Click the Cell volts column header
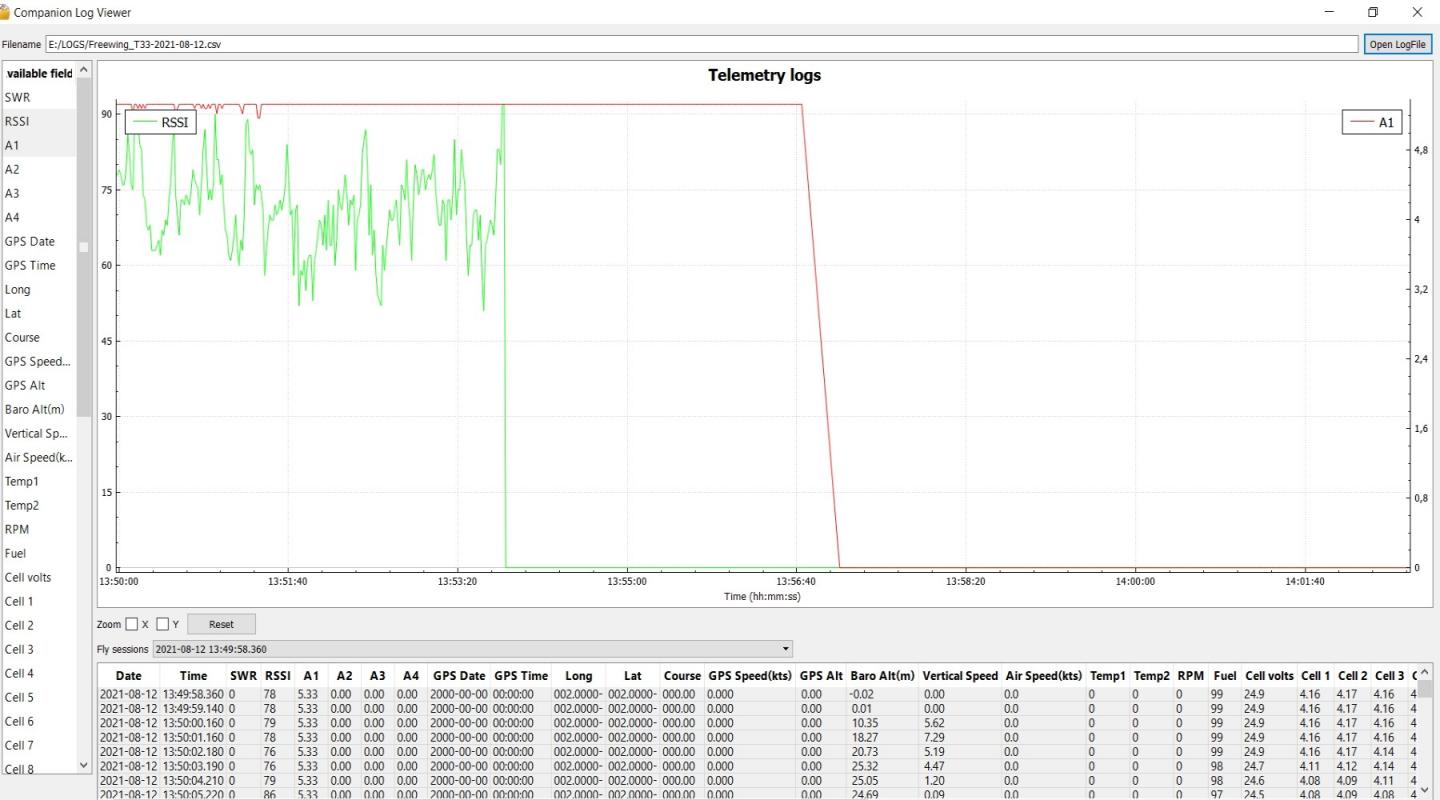This screenshot has width=1440, height=800. pyautogui.click(x=1269, y=676)
